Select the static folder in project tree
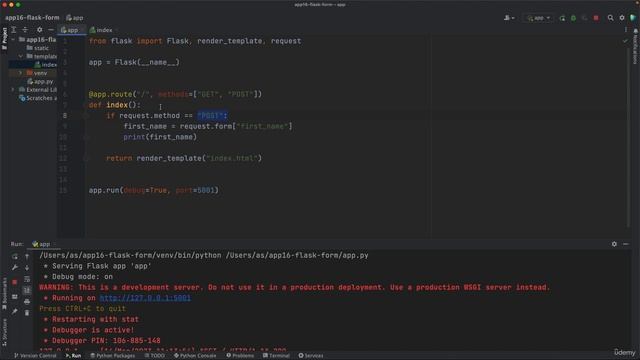This screenshot has width=640, height=360. pyautogui.click(x=38, y=48)
